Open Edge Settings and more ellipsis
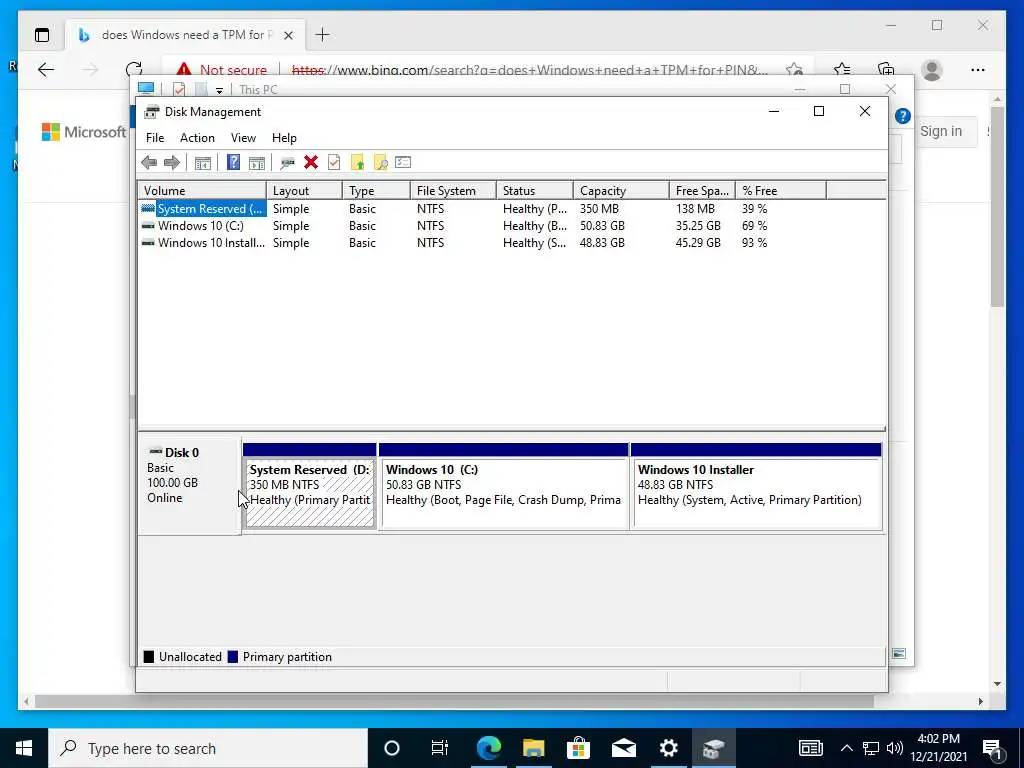The height and width of the screenshot is (768, 1024). [978, 70]
